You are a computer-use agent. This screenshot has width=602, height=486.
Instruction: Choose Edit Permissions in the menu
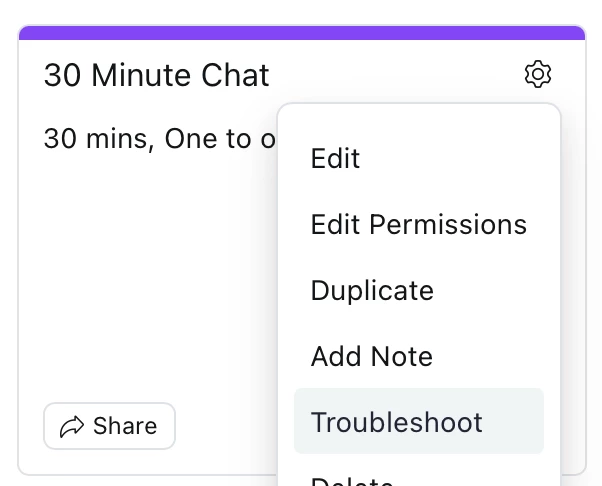[419, 224]
